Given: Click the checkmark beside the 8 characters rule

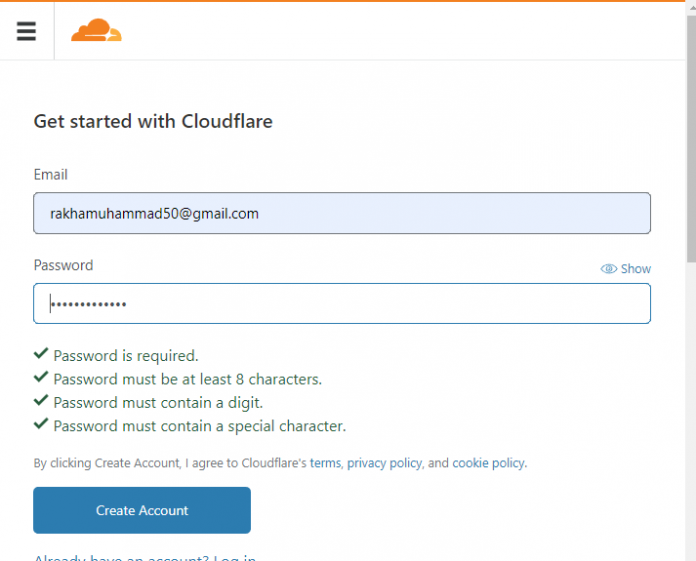Looking at the screenshot, I should pos(41,378).
